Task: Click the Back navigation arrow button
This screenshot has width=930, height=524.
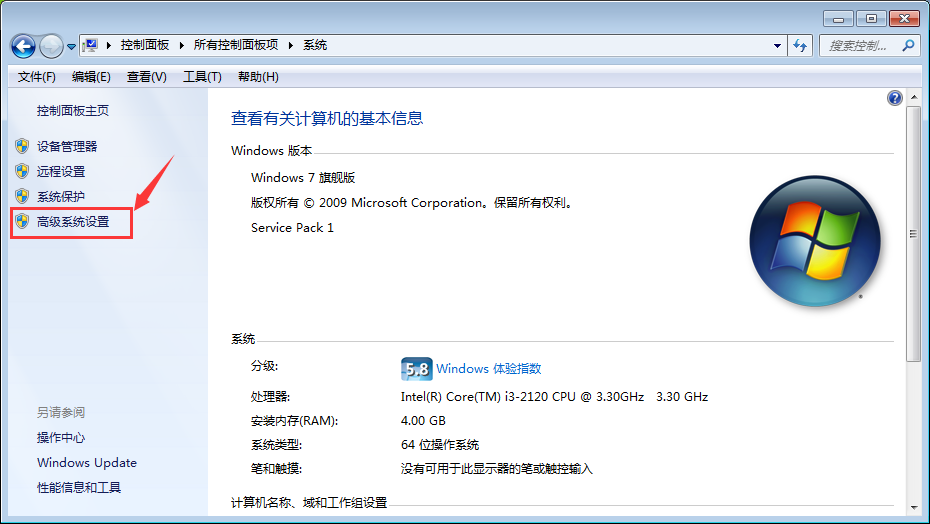Action: (x=24, y=46)
